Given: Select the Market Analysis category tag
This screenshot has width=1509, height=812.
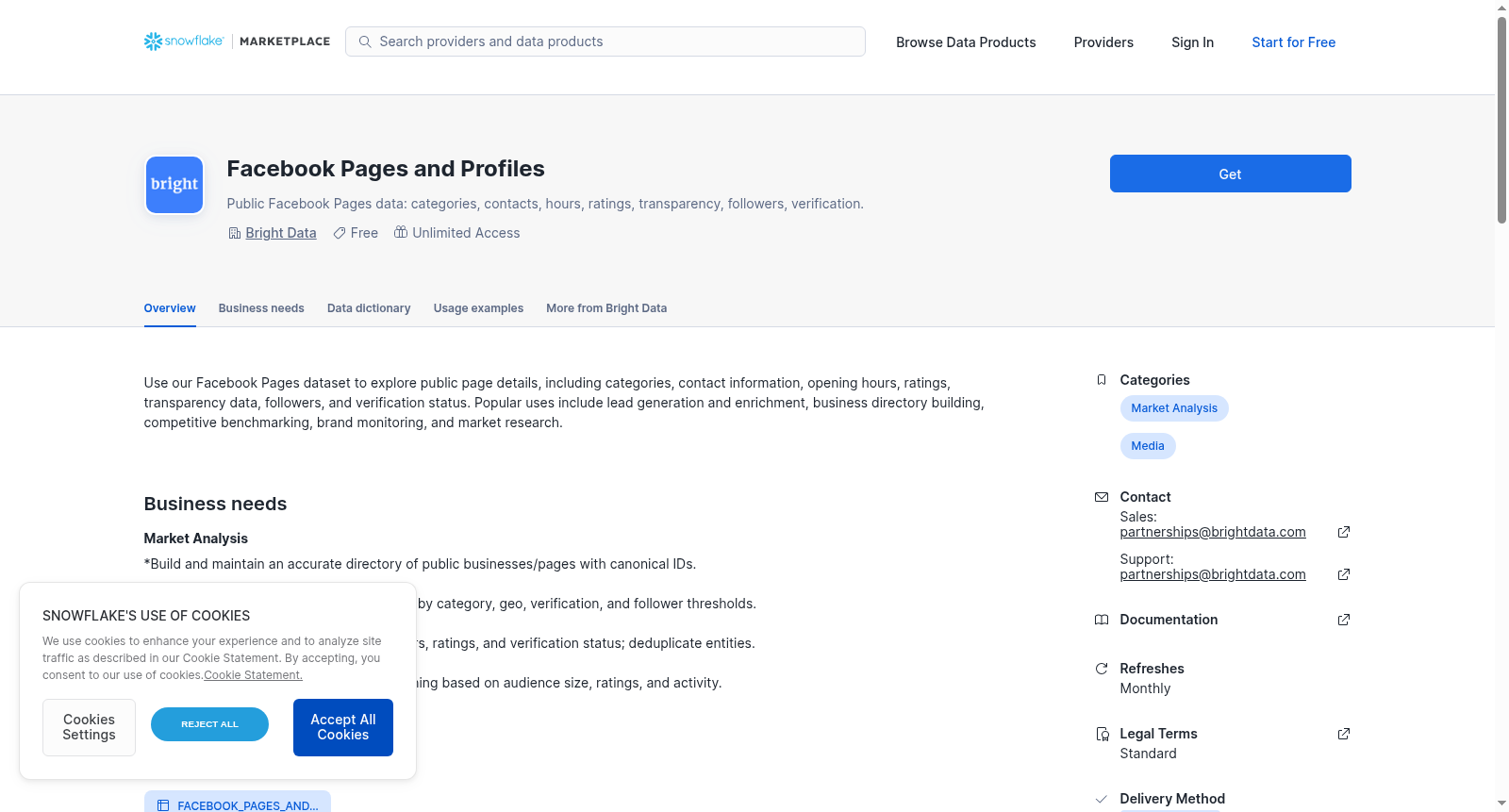Looking at the screenshot, I should (x=1174, y=408).
